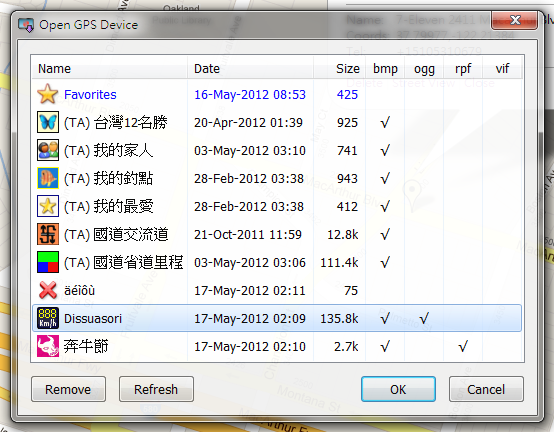Screen dimensions: 554x432
Task: Click the orange highway interchange icon
Action: click(x=48, y=234)
